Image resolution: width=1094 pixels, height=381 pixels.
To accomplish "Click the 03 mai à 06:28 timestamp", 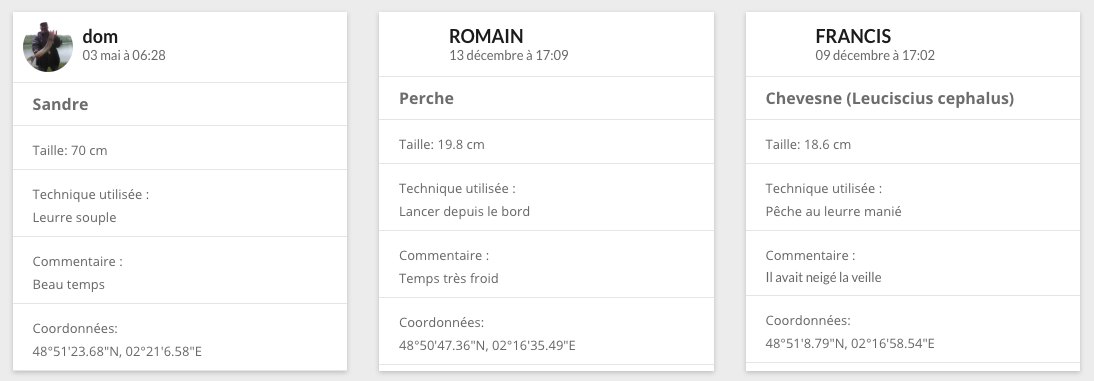I will tap(123, 55).
